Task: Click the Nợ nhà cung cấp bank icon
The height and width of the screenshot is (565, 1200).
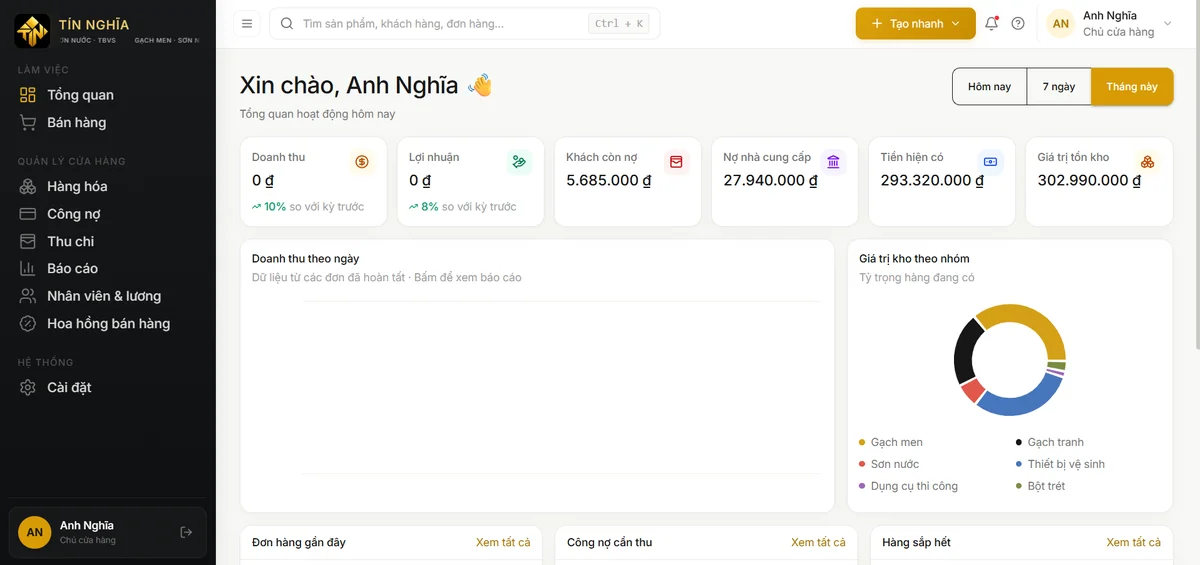Action: coord(833,162)
